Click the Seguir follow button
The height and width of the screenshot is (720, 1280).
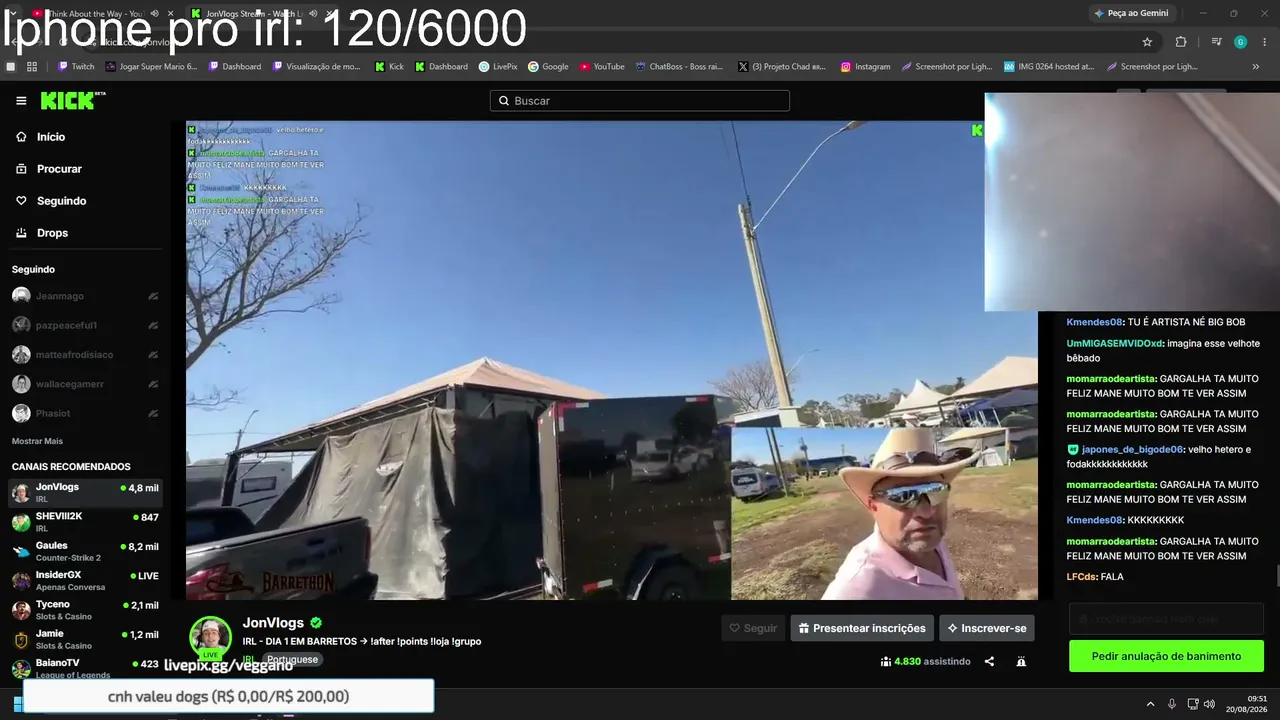753,628
